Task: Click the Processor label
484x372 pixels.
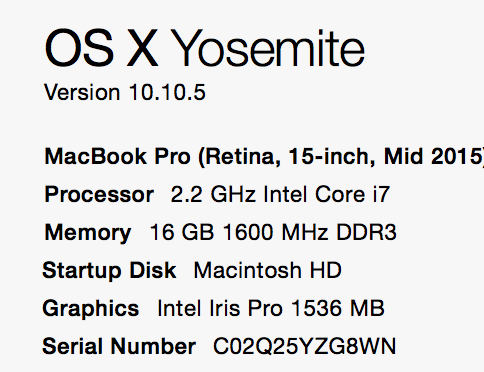Action: (x=99, y=195)
